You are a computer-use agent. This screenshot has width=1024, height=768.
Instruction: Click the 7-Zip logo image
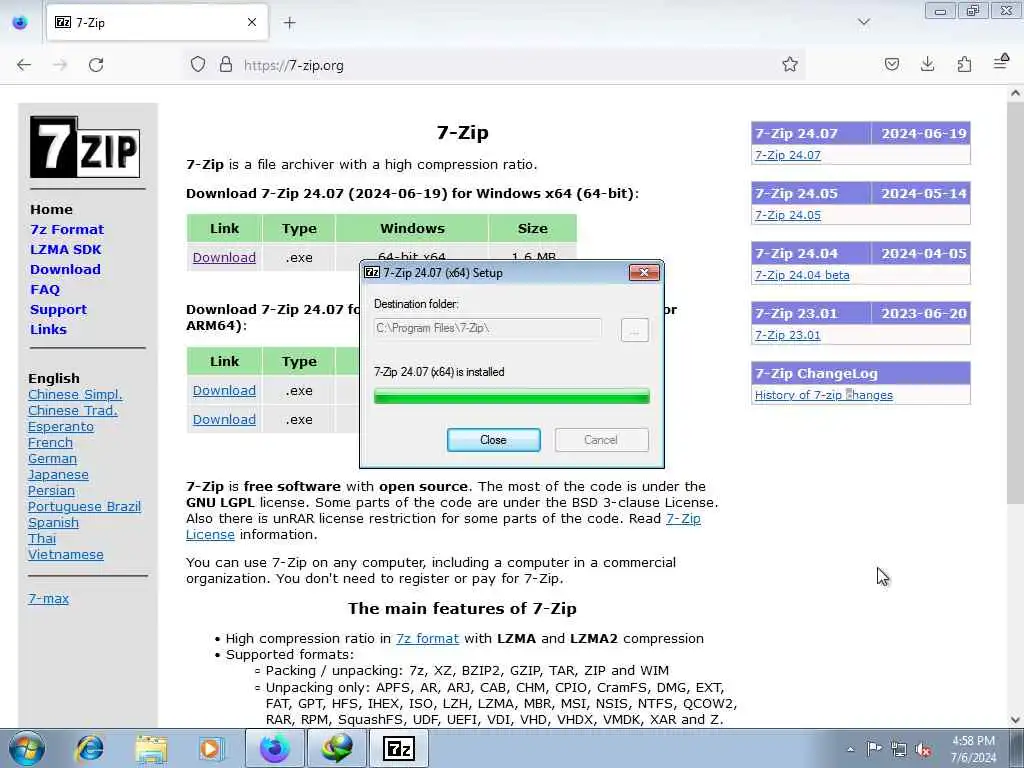pos(85,147)
